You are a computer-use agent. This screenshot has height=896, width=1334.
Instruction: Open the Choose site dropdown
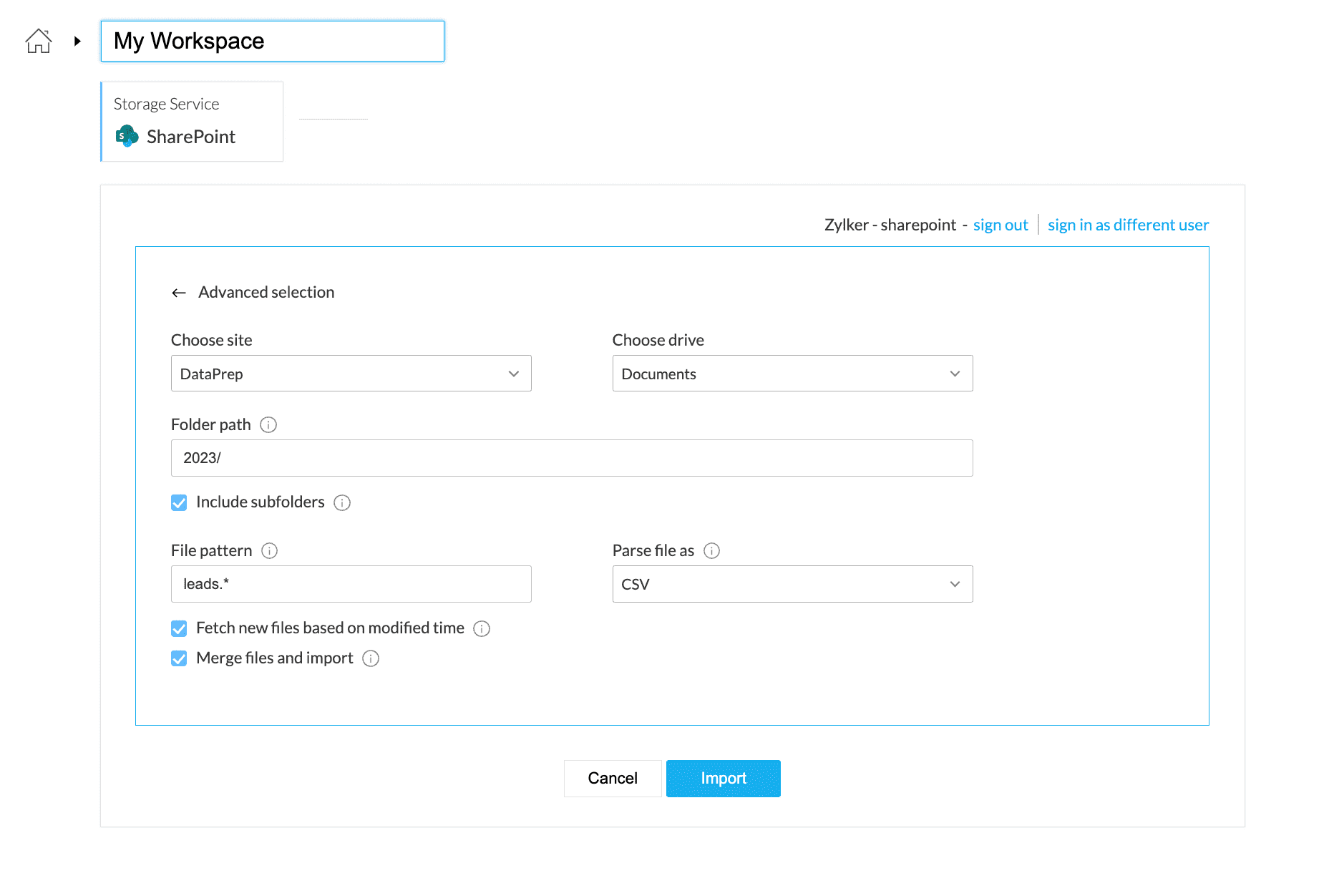pos(351,374)
